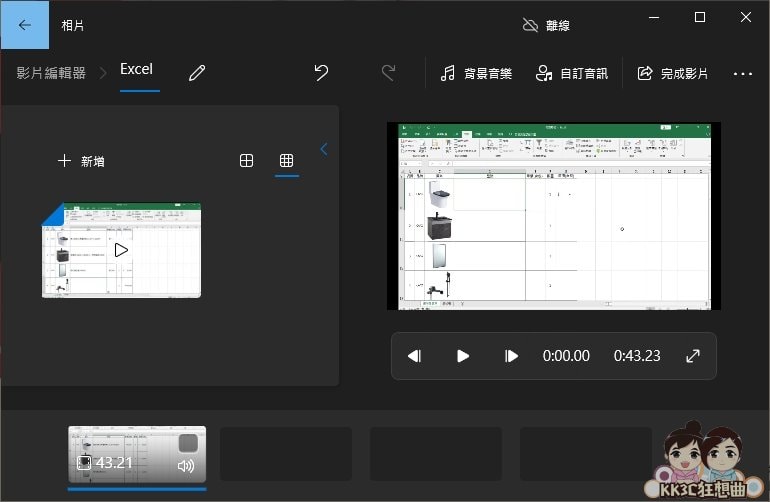Switch the library to the small grid view
Image resolution: width=770 pixels, height=502 pixels.
(286, 161)
